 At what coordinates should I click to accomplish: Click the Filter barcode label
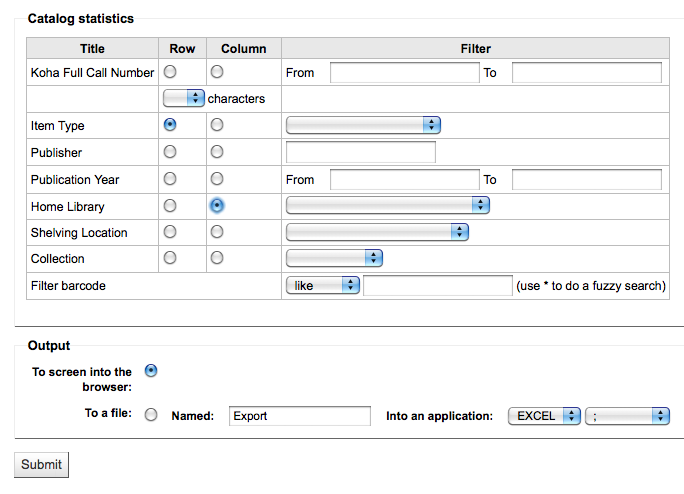[x=68, y=286]
